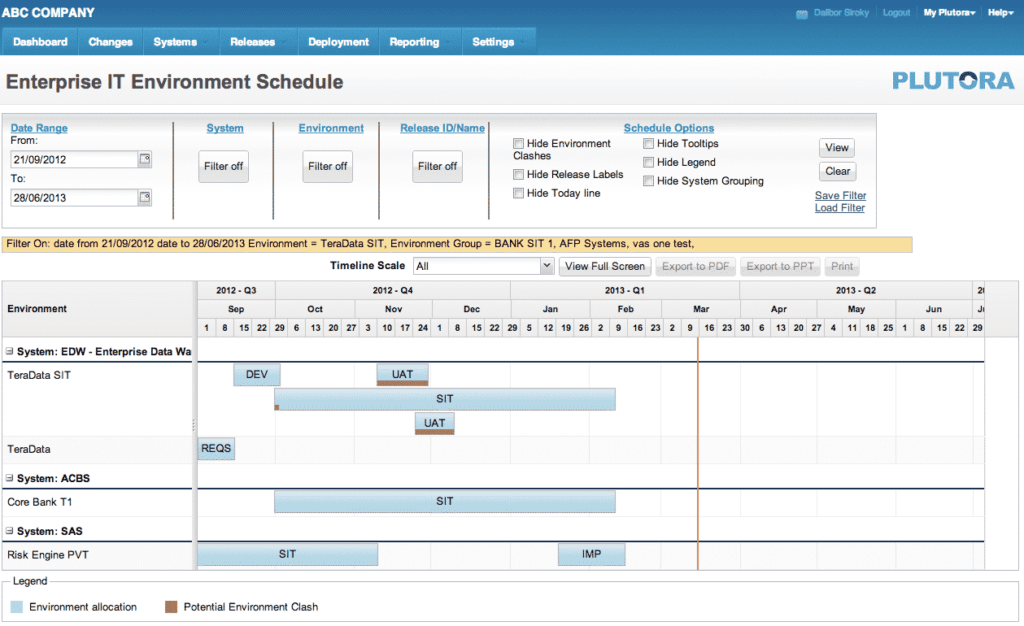The image size is (1024, 626).
Task: Click View Full Screen button
Action: tap(605, 266)
